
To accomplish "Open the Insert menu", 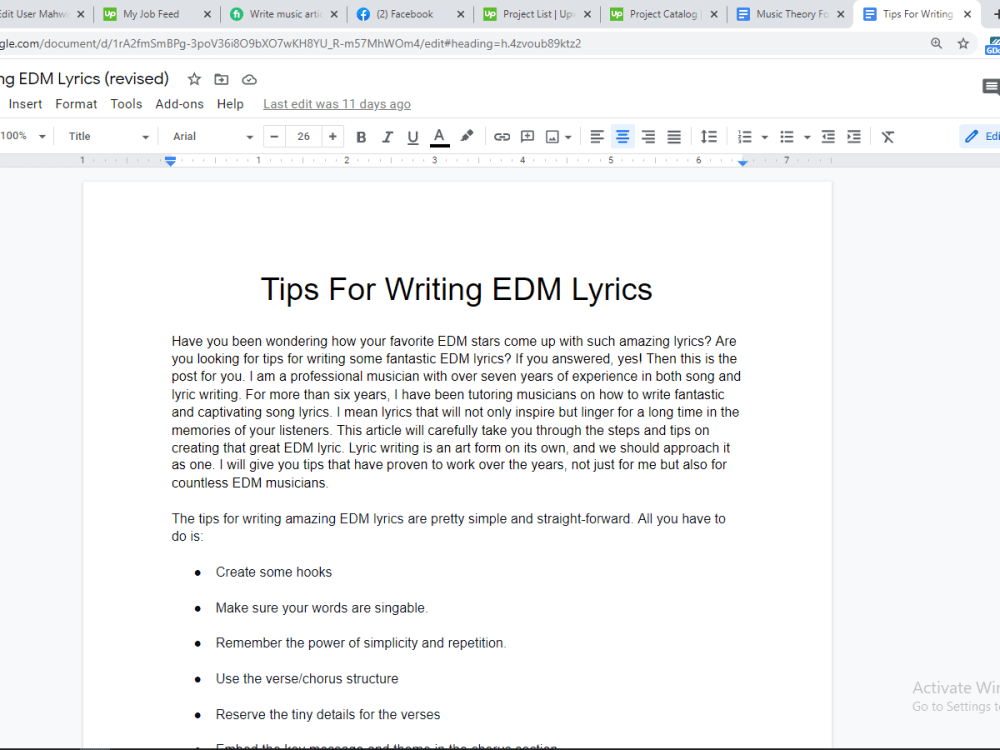I will point(25,104).
